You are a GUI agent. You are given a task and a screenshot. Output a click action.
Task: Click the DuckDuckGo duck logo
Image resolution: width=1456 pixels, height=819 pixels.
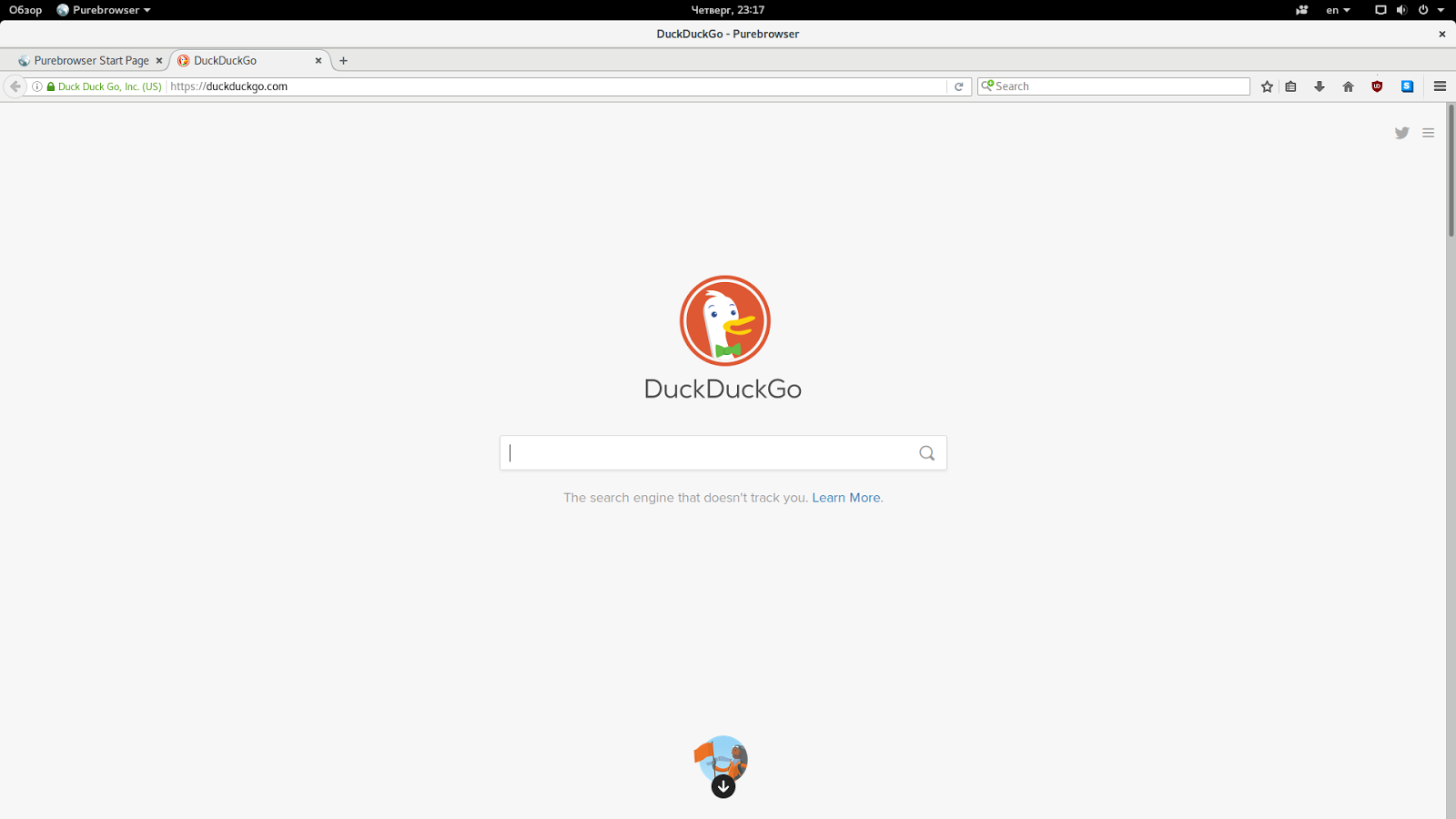coord(725,320)
